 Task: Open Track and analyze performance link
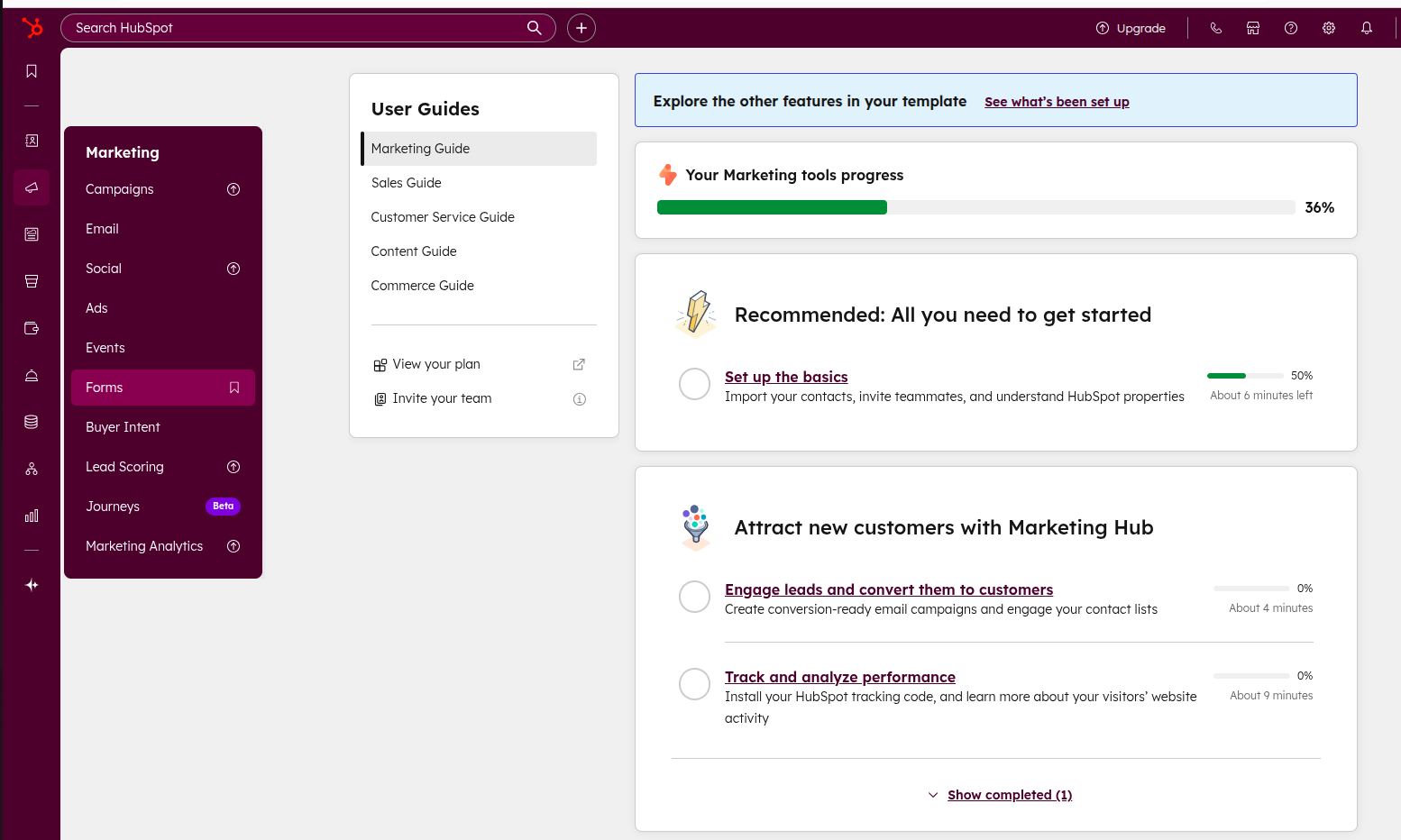pos(840,677)
